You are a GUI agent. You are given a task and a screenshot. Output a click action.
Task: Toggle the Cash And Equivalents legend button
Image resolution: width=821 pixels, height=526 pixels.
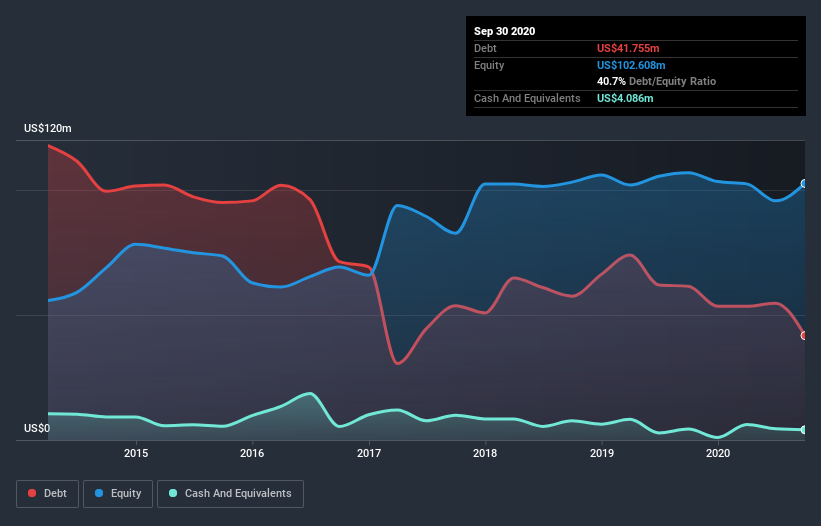(x=230, y=494)
